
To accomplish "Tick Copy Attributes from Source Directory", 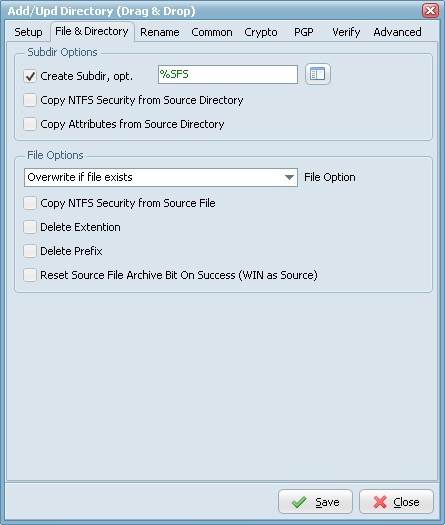I will [30, 124].
